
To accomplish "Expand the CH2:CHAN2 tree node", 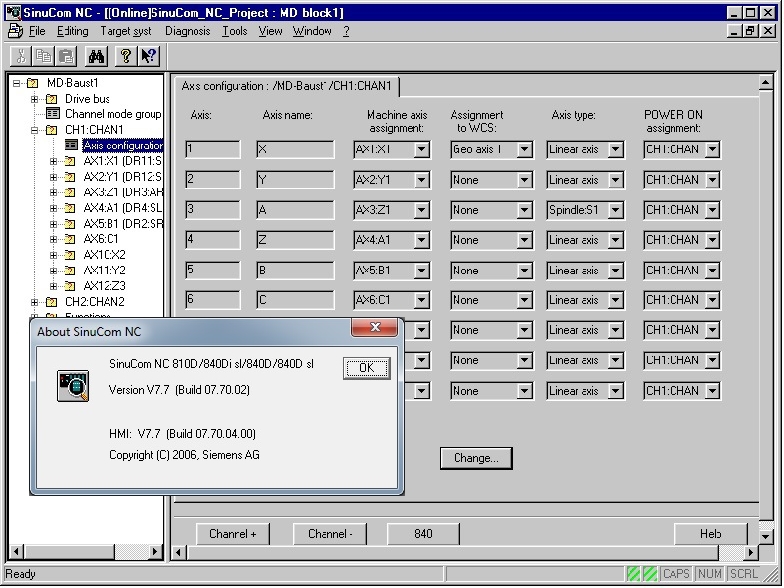I will pos(34,302).
